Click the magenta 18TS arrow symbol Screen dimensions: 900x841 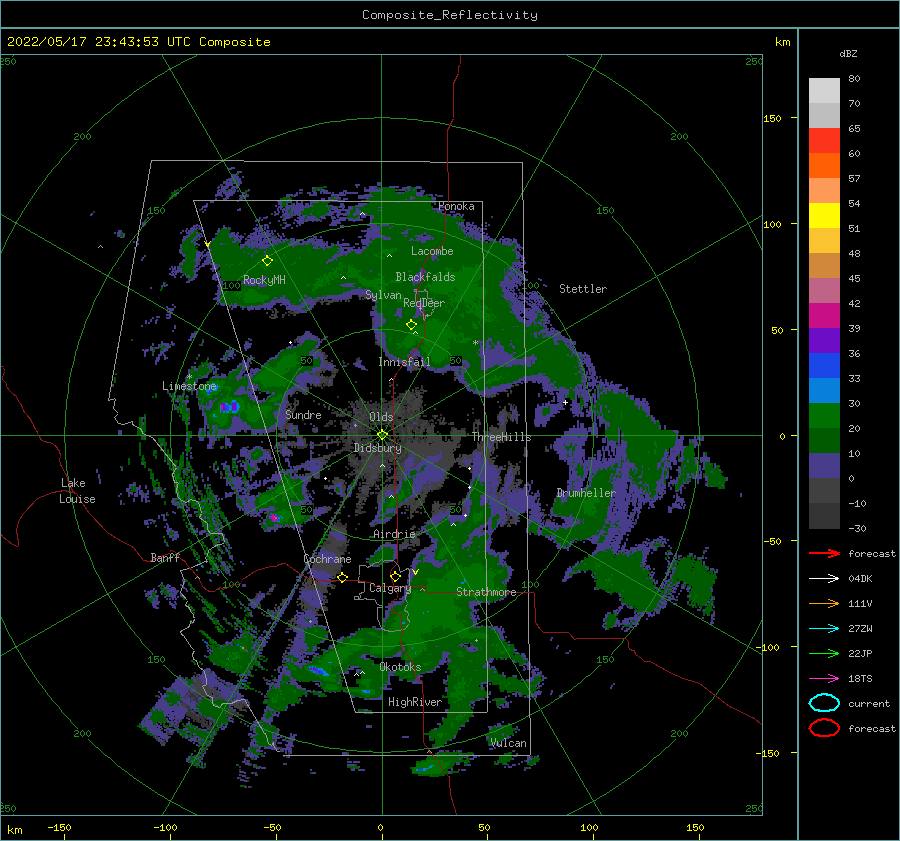coord(824,679)
